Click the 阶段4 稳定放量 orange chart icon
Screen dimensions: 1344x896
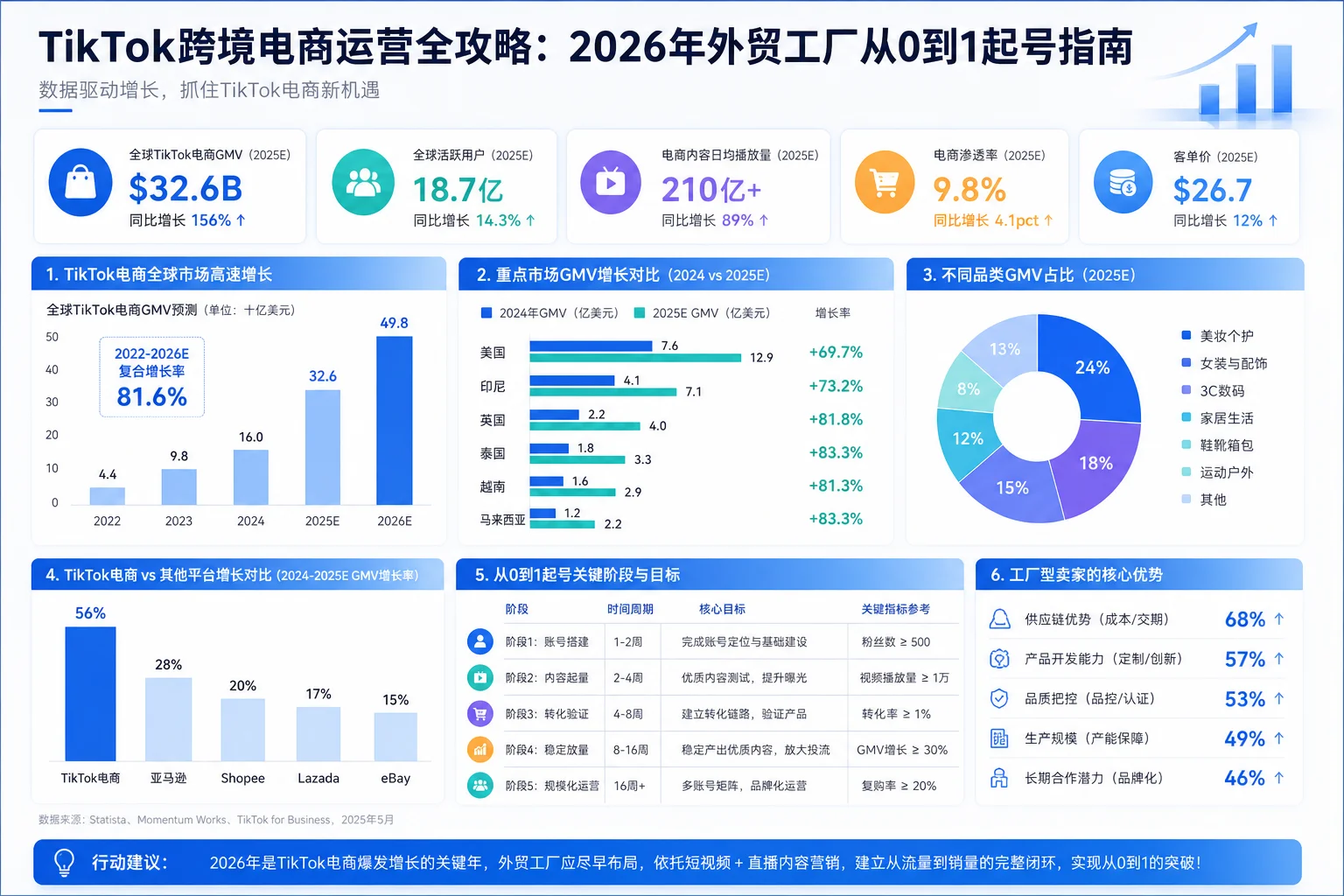coord(480,750)
